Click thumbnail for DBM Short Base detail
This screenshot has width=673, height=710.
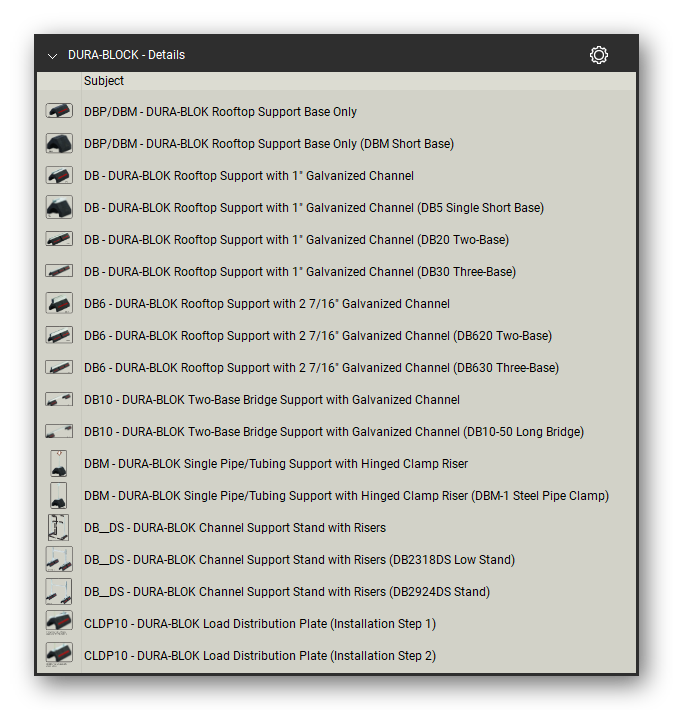59,143
